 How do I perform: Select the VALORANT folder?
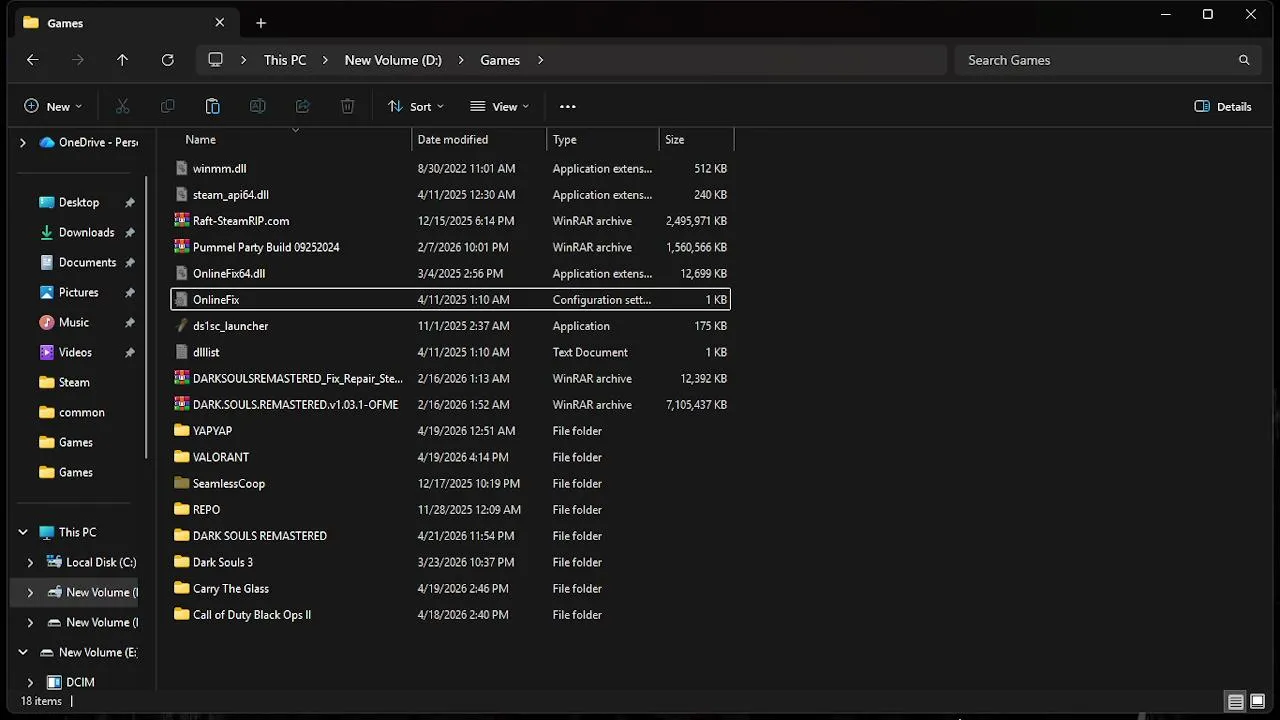point(450,457)
